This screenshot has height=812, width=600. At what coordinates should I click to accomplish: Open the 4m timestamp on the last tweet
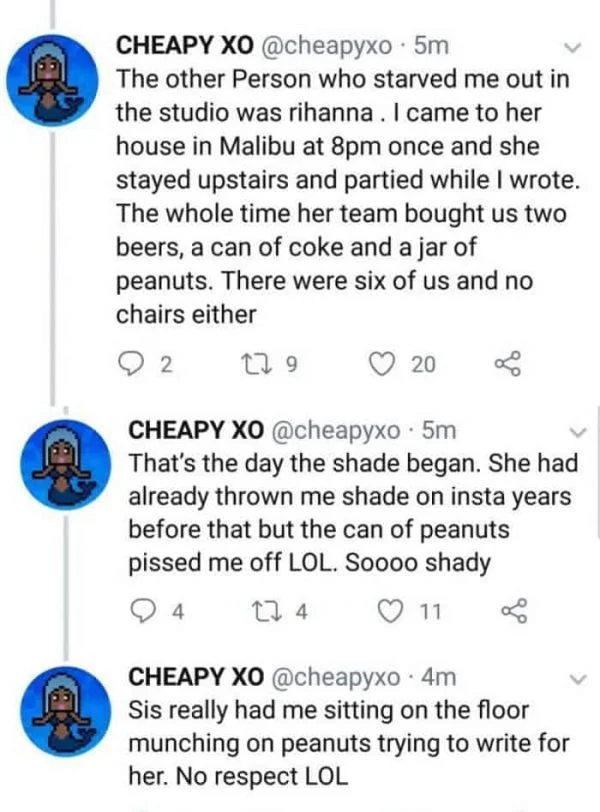(x=439, y=677)
